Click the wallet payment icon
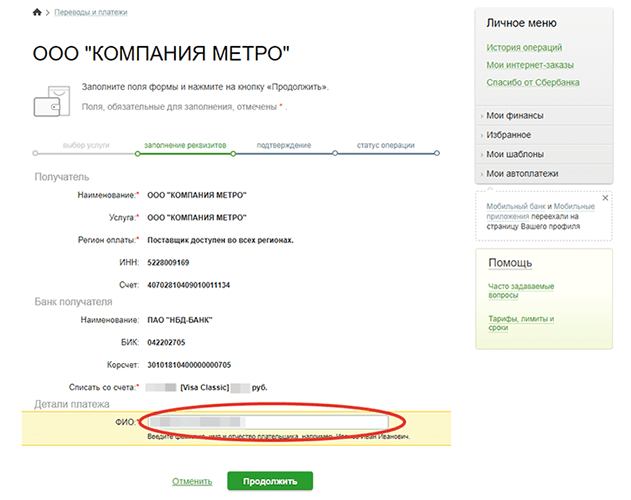 pyautogui.click(x=52, y=101)
